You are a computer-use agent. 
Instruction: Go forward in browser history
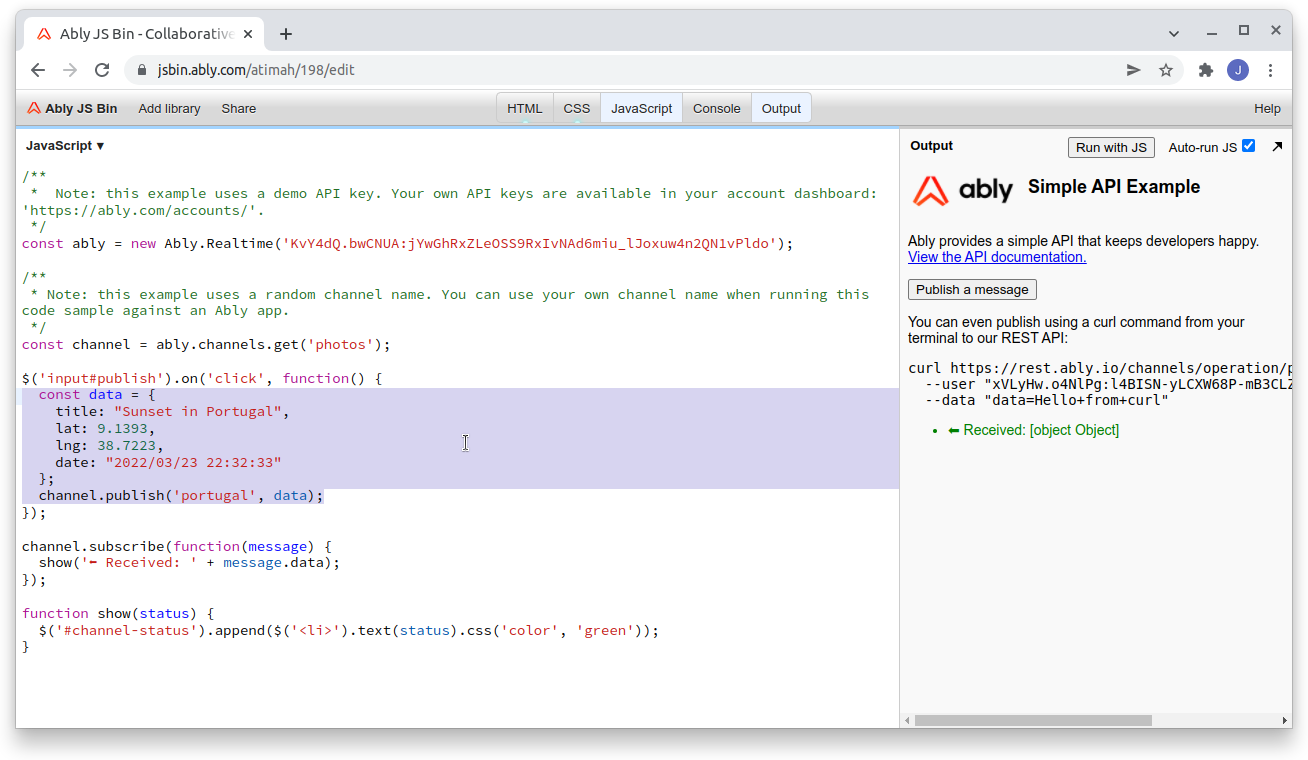(70, 70)
